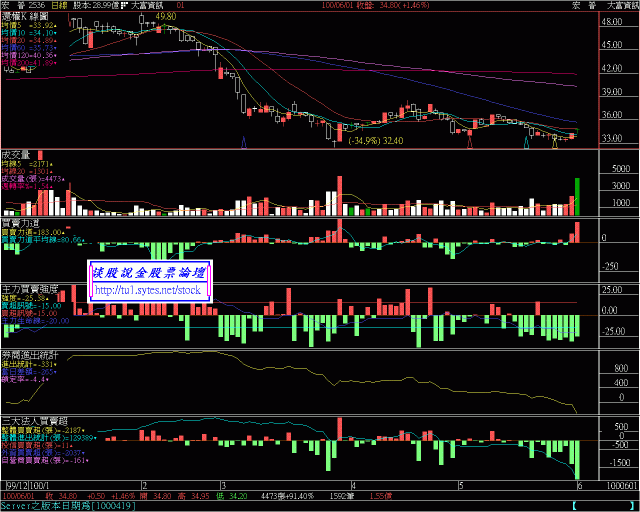Select the 三大法人買賣超 panel title
The width and height of the screenshot is (640, 512).
click(x=34, y=421)
